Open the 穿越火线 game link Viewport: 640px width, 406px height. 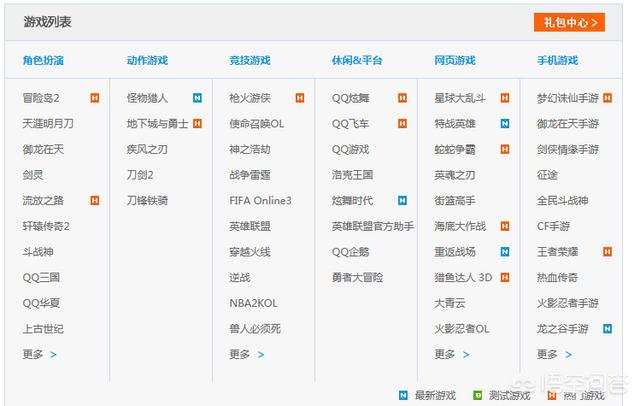[x=250, y=252]
